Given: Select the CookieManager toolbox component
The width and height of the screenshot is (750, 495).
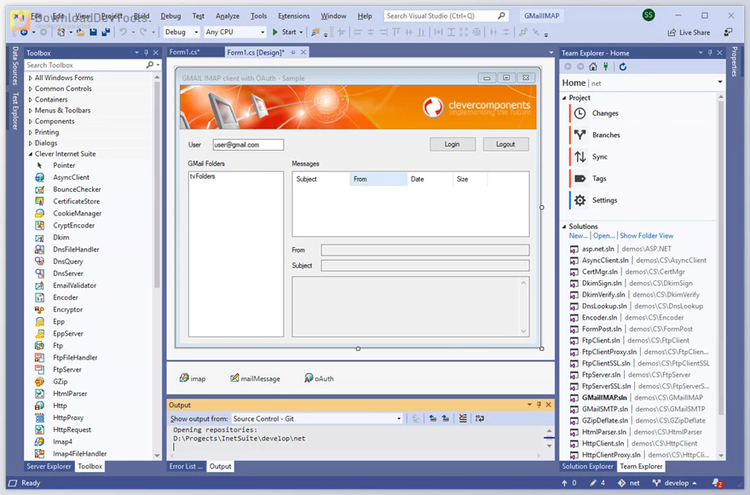Looking at the screenshot, I should click(x=77, y=213).
